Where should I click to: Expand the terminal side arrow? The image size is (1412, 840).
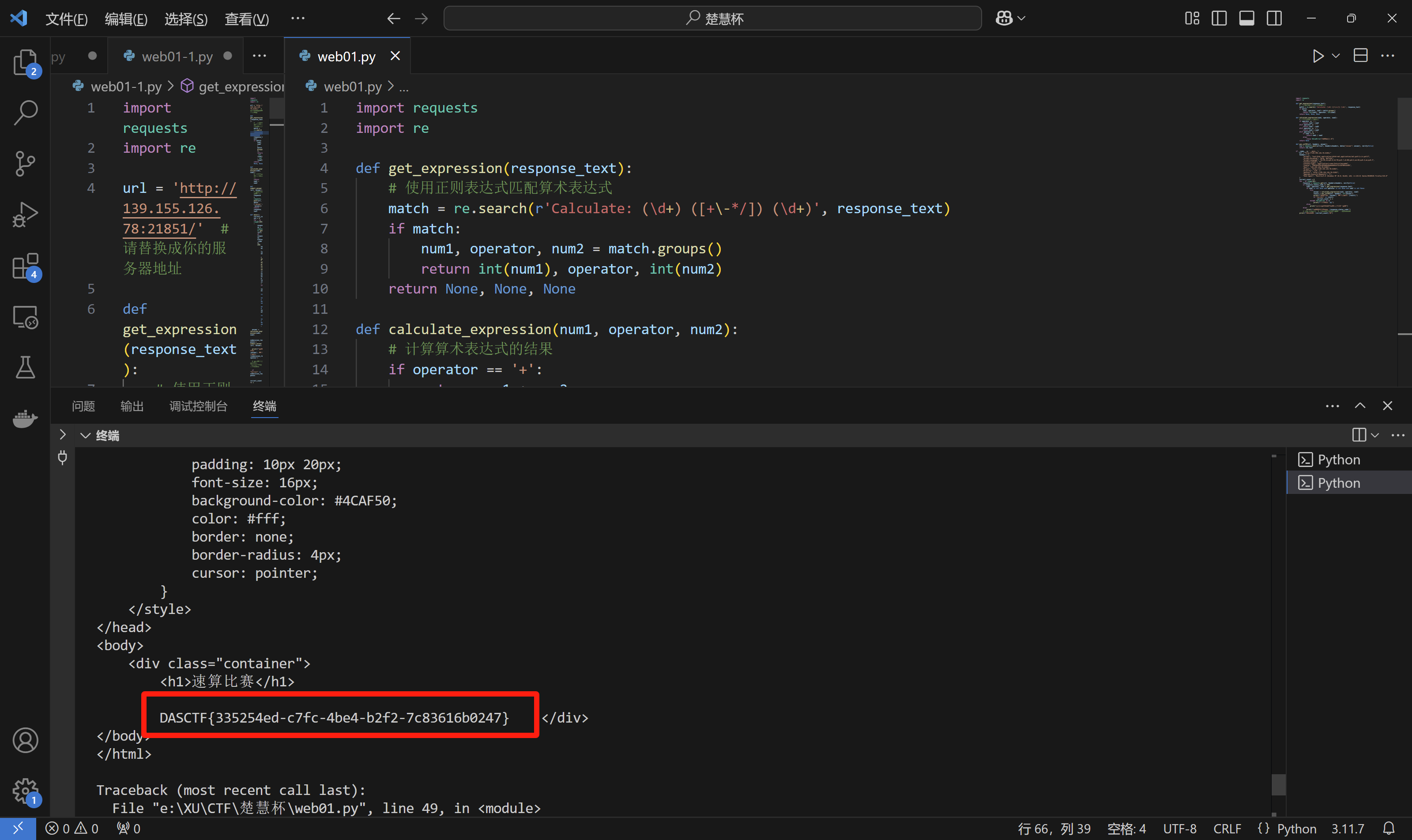pos(62,435)
